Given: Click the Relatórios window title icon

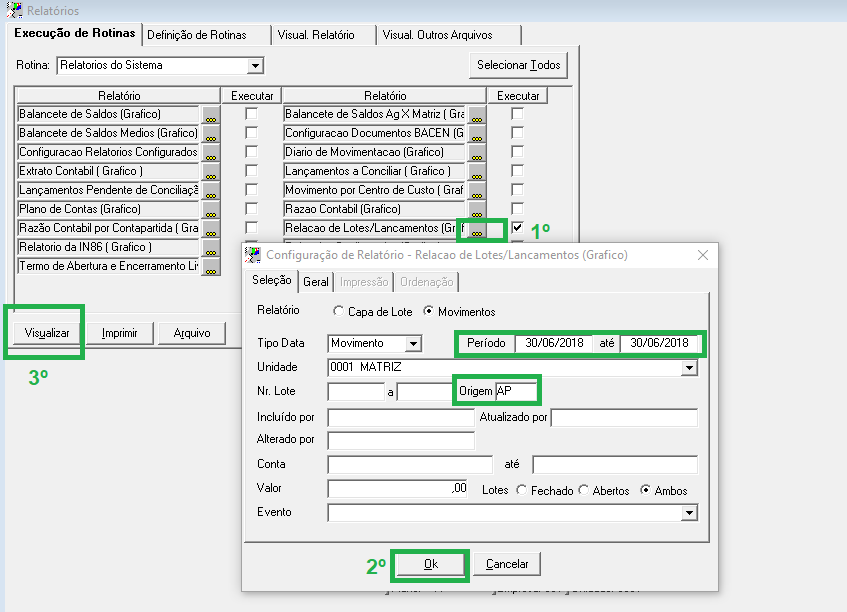Looking at the screenshot, I should [x=14, y=10].
